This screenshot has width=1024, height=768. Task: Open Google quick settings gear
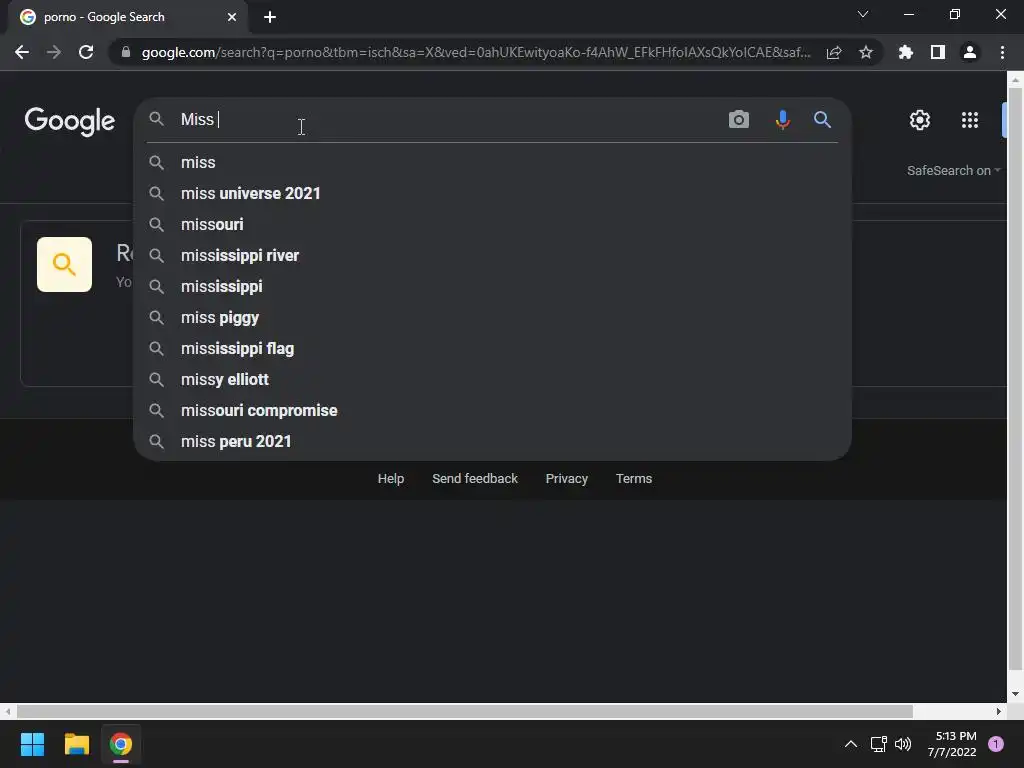click(x=920, y=120)
